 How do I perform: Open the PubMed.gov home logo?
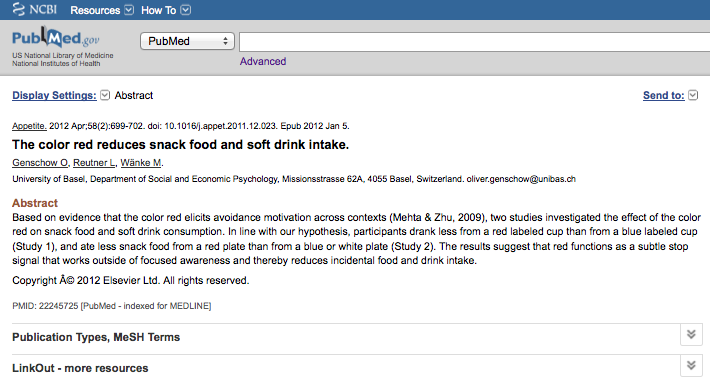click(56, 38)
